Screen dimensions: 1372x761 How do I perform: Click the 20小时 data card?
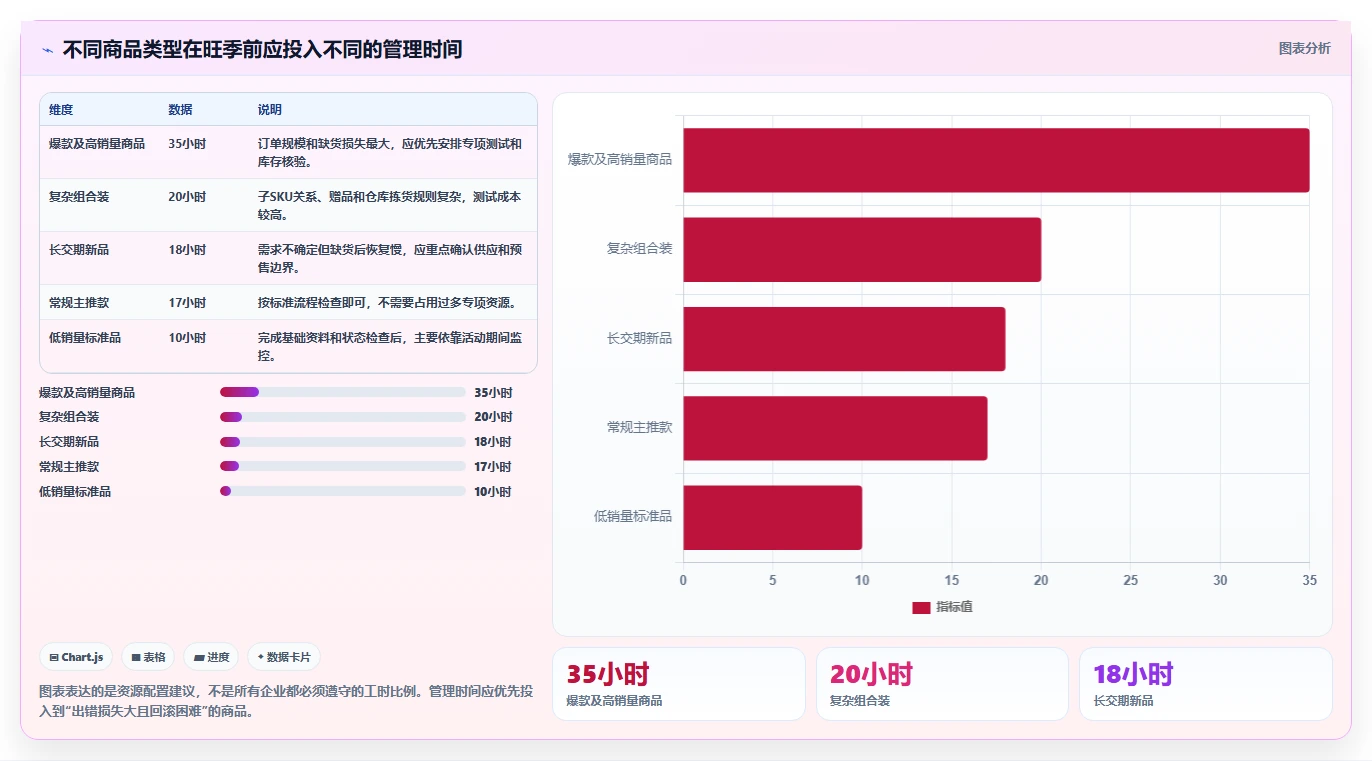coord(942,684)
